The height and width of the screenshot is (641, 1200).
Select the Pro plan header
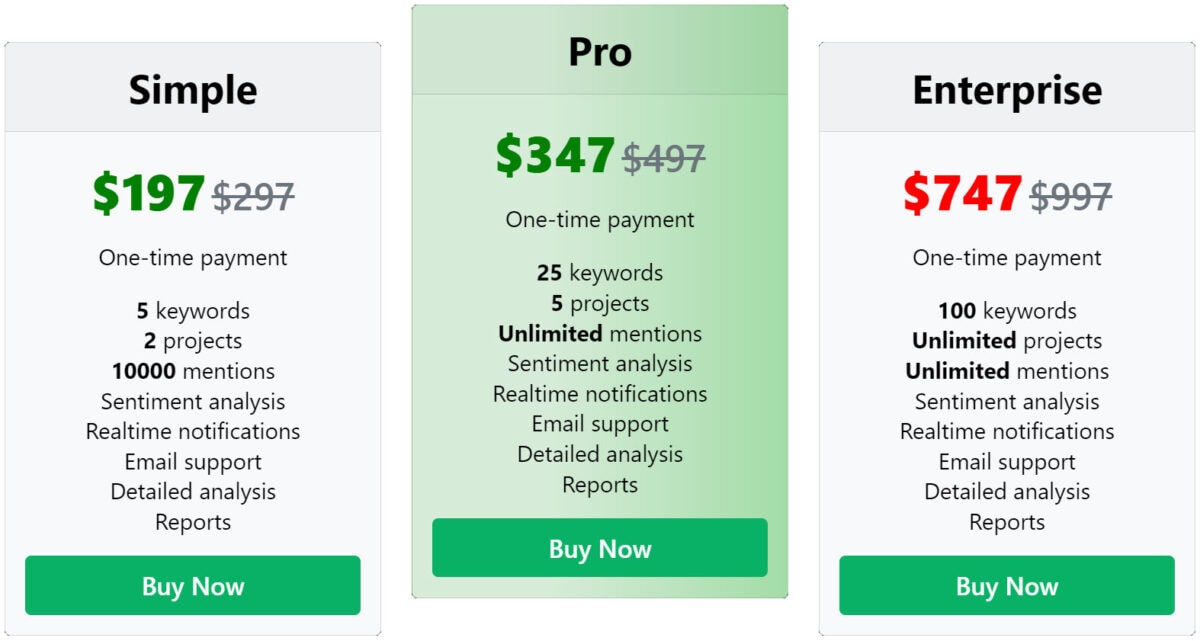600,51
